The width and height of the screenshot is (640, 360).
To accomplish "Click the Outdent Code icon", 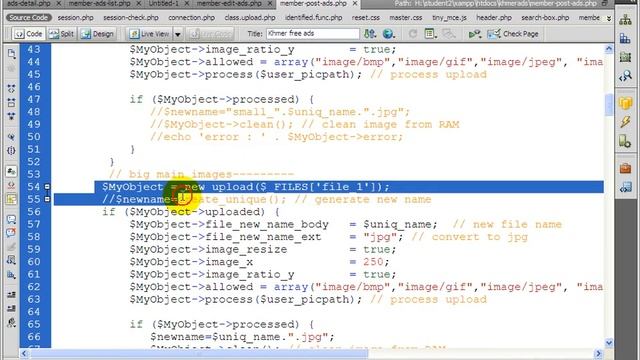I will coord(11,309).
